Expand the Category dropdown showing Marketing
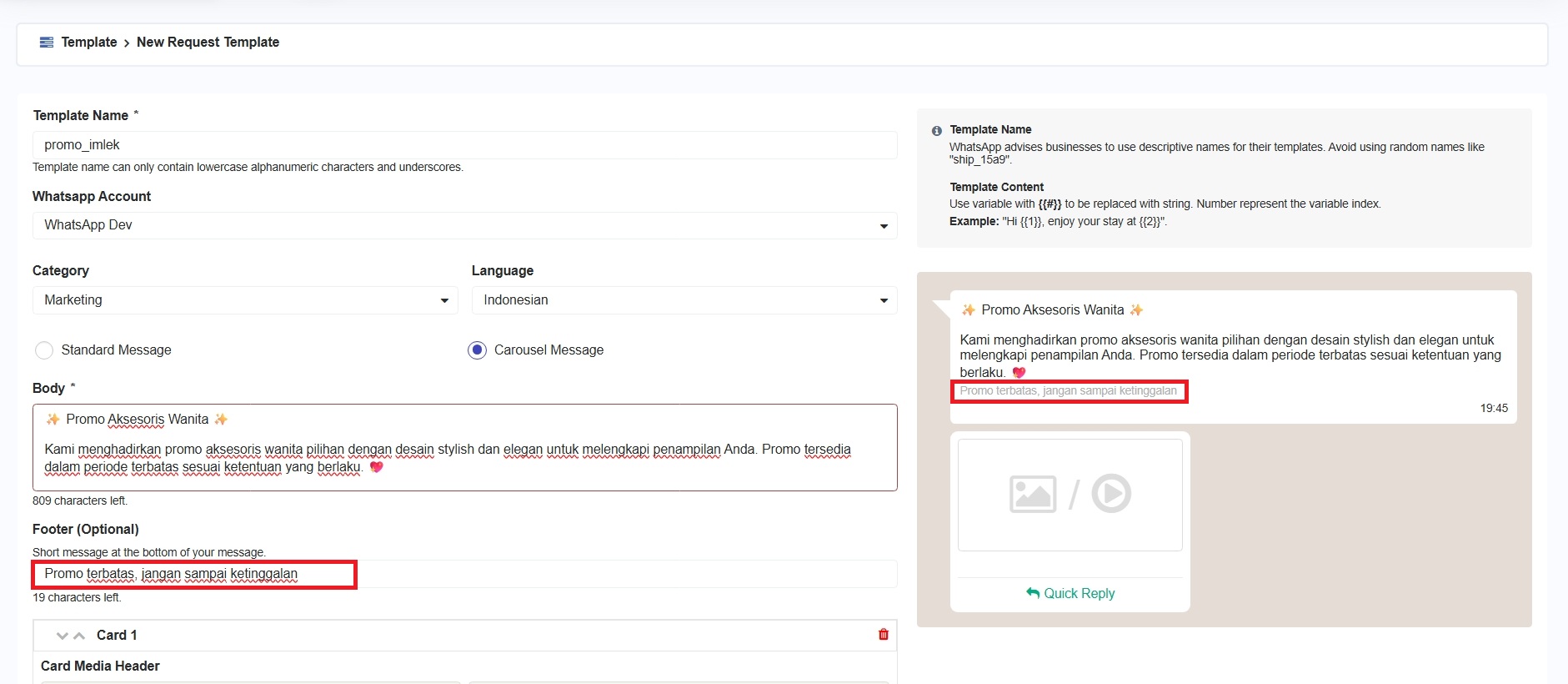This screenshot has width=1568, height=684. click(x=244, y=300)
